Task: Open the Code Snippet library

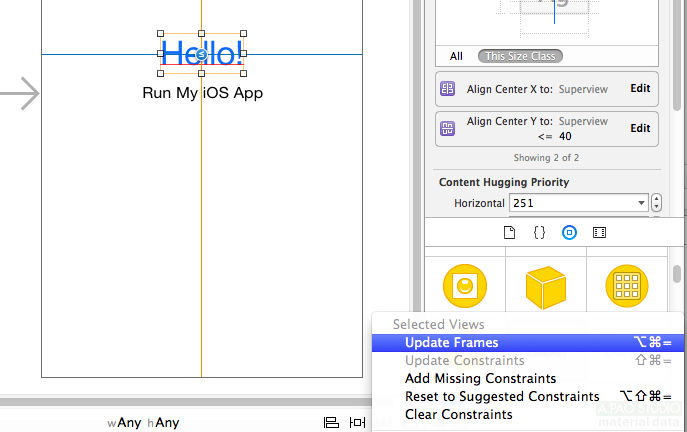Action: (x=539, y=232)
